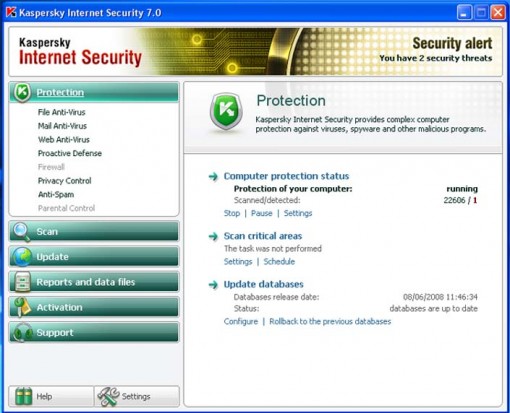510x413 pixels.
Task: Click the large green shield in Protection panel
Action: click(x=226, y=111)
